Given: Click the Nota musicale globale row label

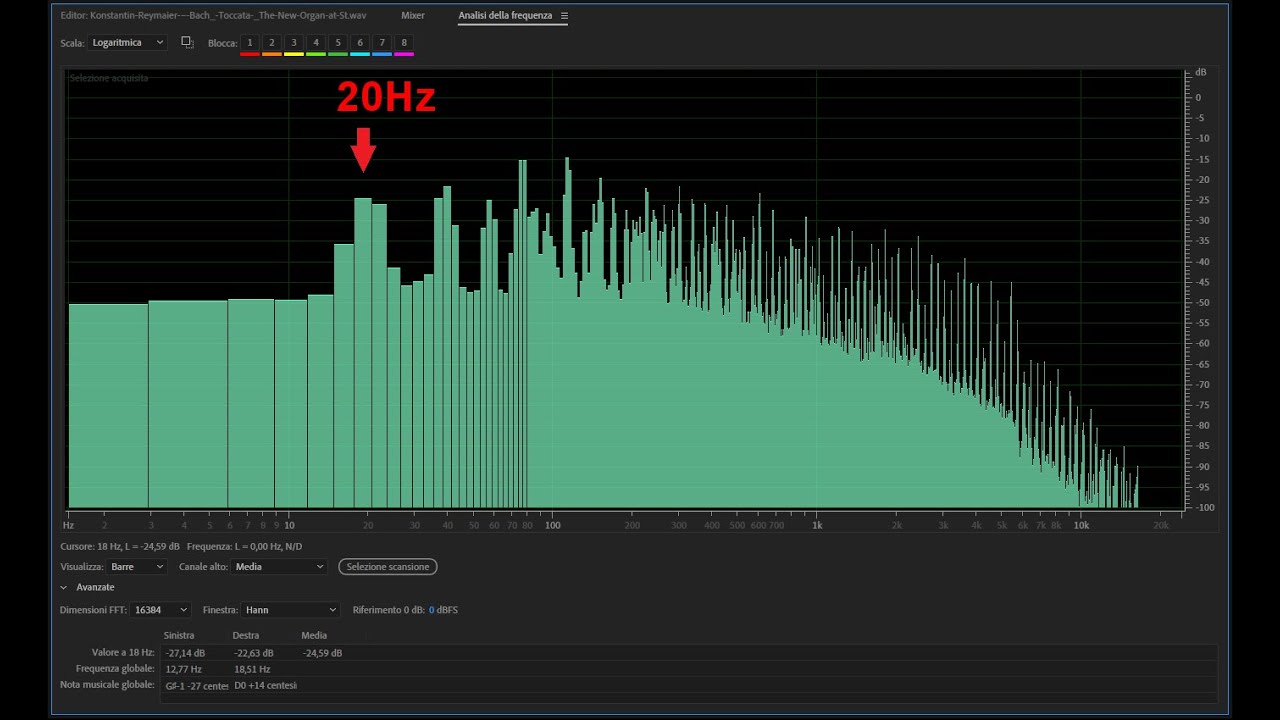Looking at the screenshot, I should click(x=108, y=686).
